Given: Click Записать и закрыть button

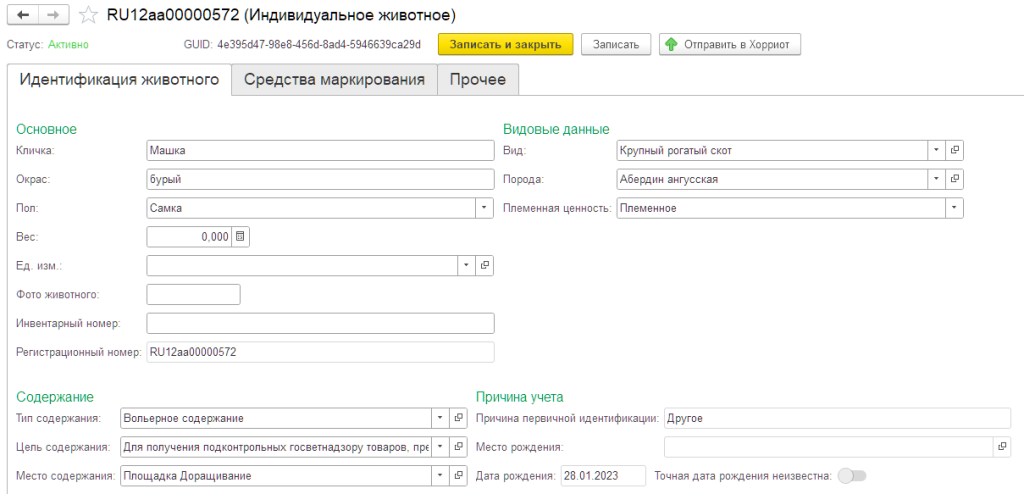Looking at the screenshot, I should (505, 44).
